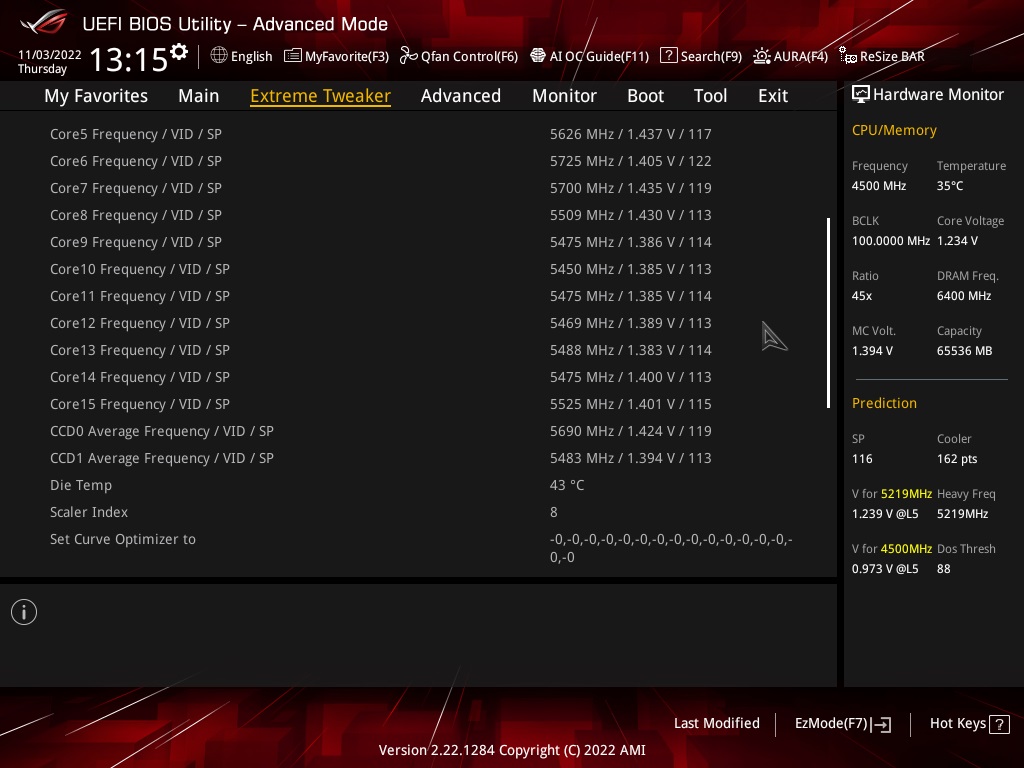The width and height of the screenshot is (1024, 768).
Task: Change language via English label
Action: click(x=251, y=56)
